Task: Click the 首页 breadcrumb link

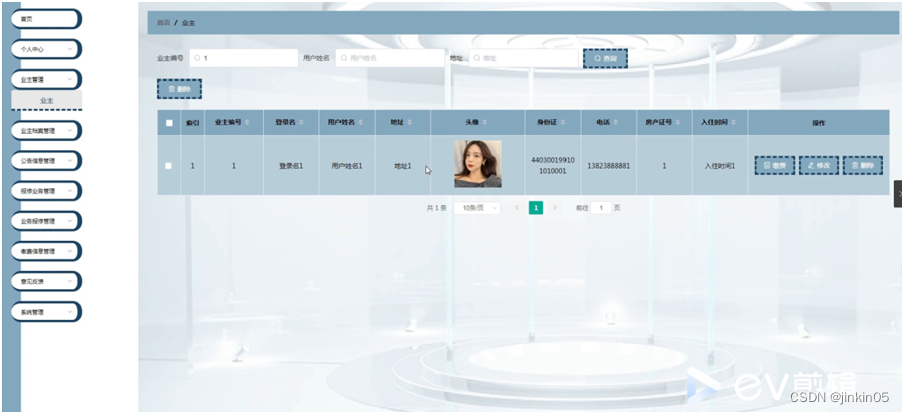Action: coord(162,21)
